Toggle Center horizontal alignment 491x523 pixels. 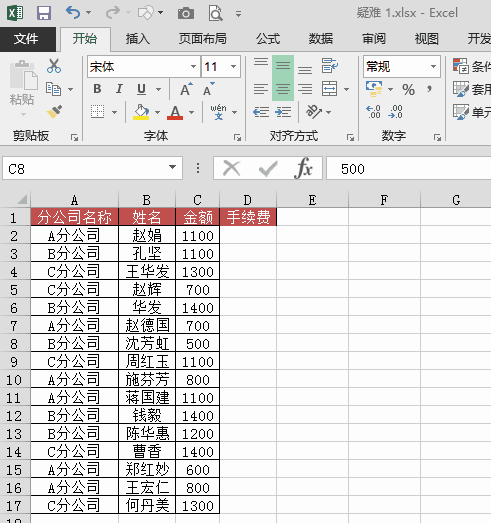(x=283, y=89)
